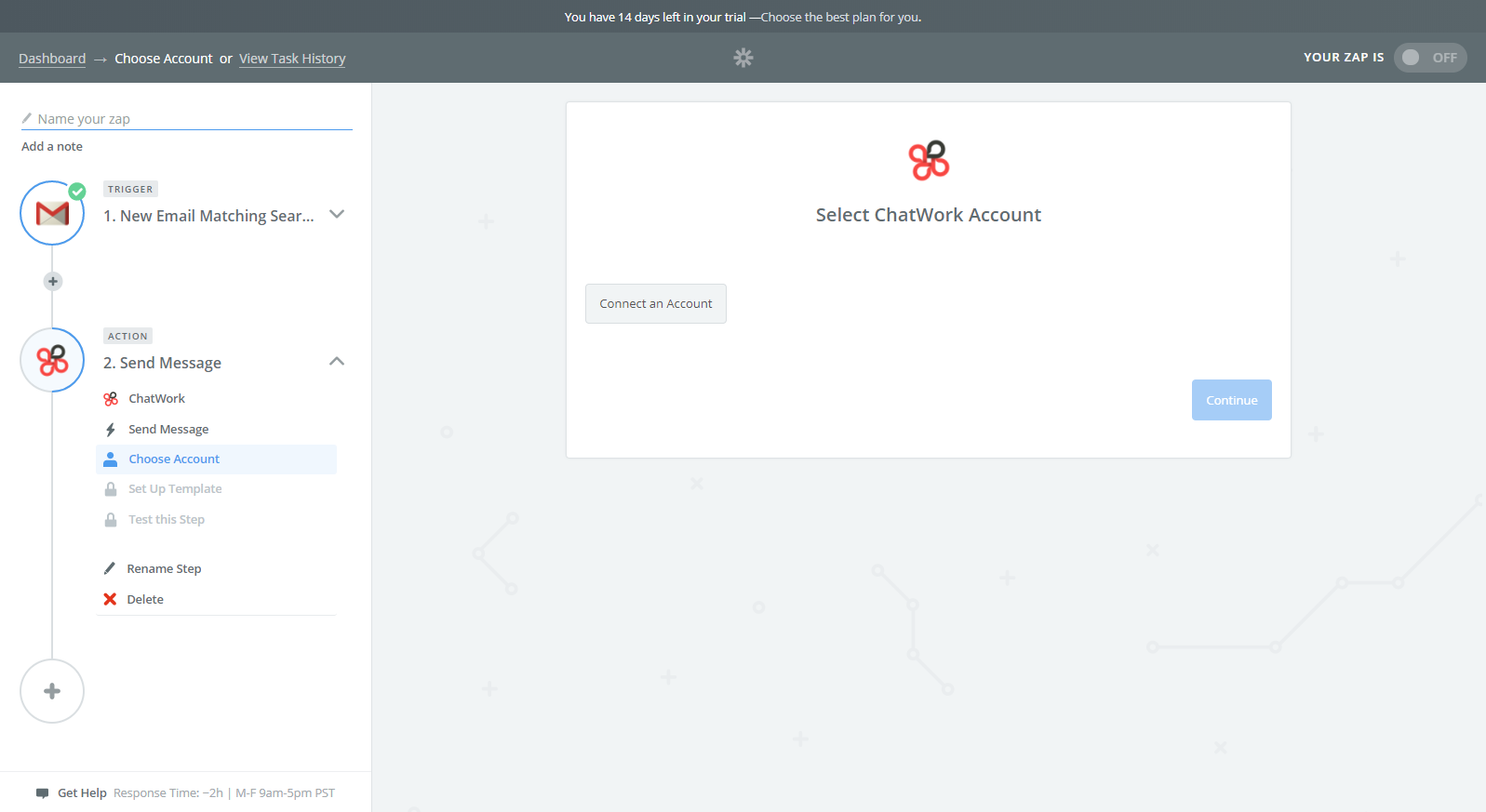
Task: Add a new step at the bottom
Action: [52, 691]
